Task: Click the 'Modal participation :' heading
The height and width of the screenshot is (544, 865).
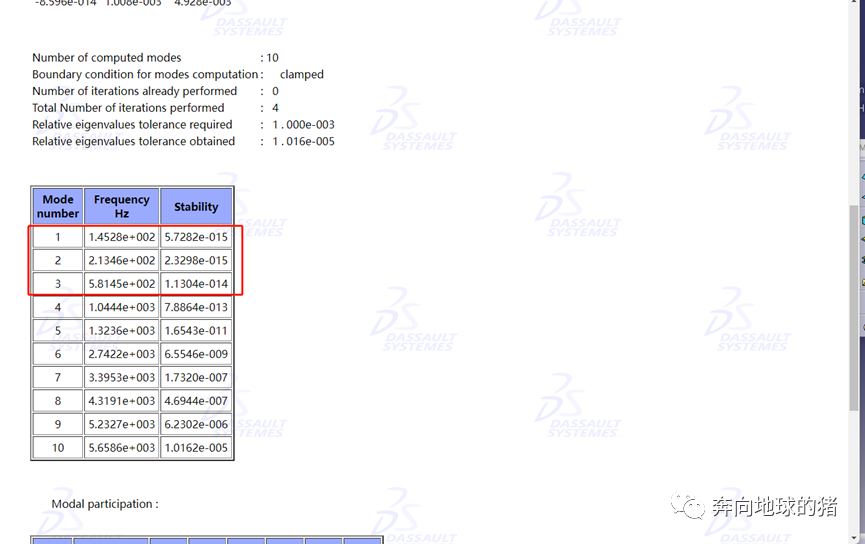Action: click(105, 504)
